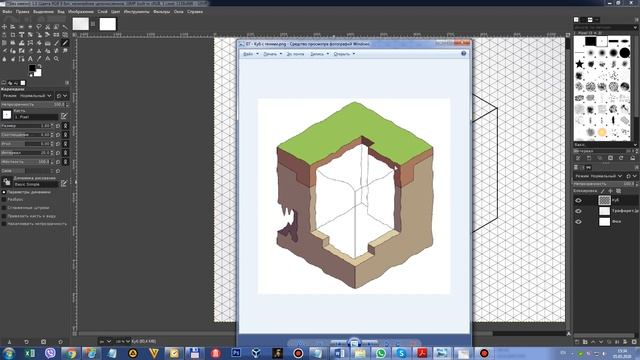Open Skype from the taskbar
This screenshot has width=640, height=360.
[401, 353]
